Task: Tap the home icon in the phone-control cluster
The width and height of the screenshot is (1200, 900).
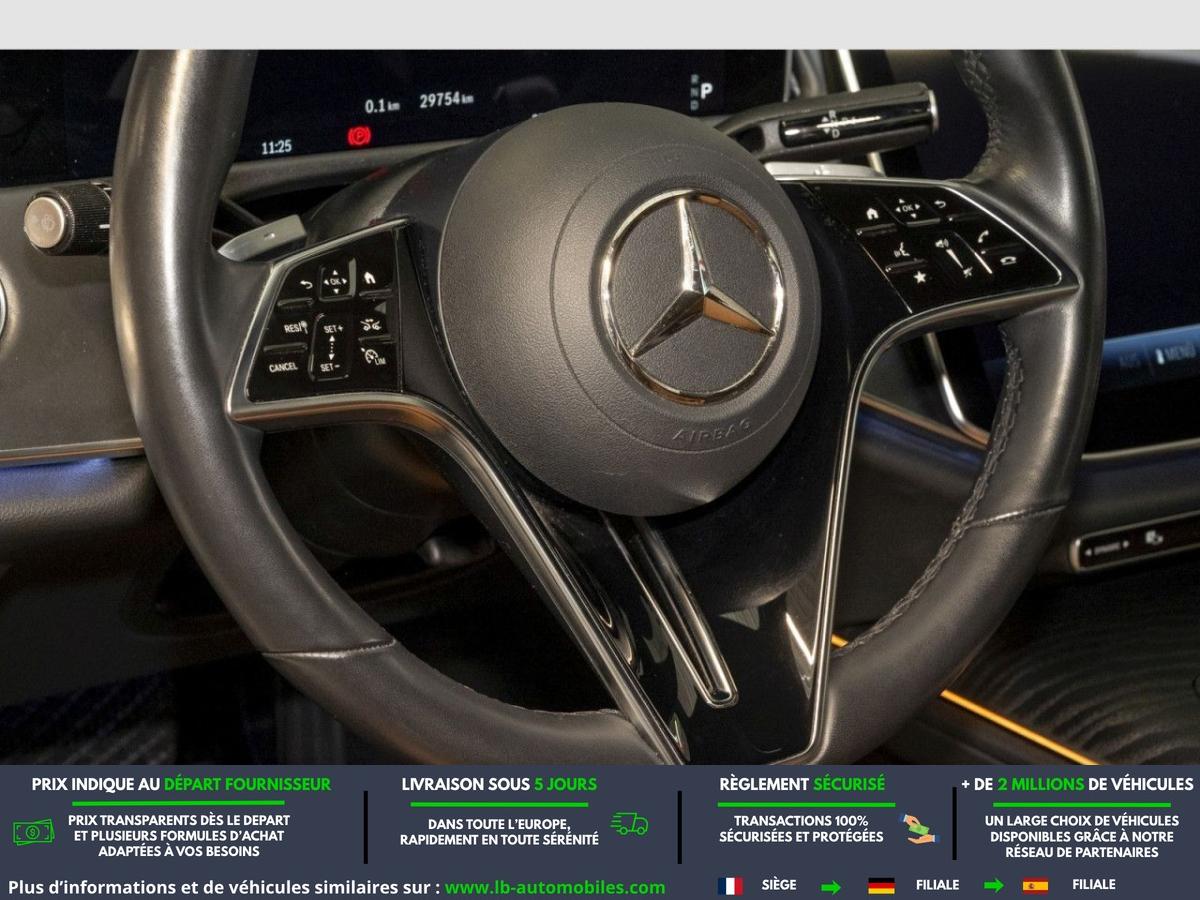Action: (x=873, y=213)
